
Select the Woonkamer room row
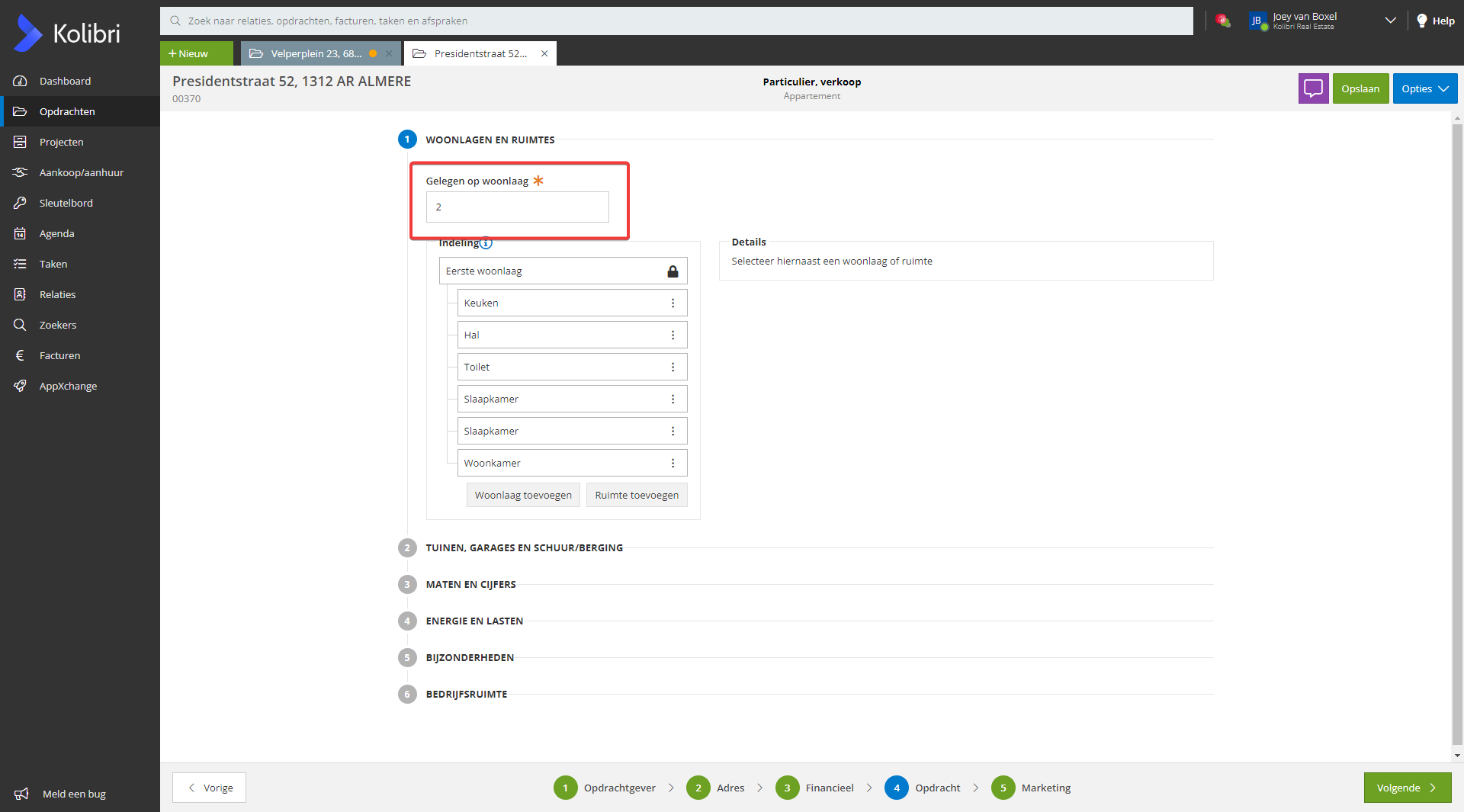[x=572, y=464]
